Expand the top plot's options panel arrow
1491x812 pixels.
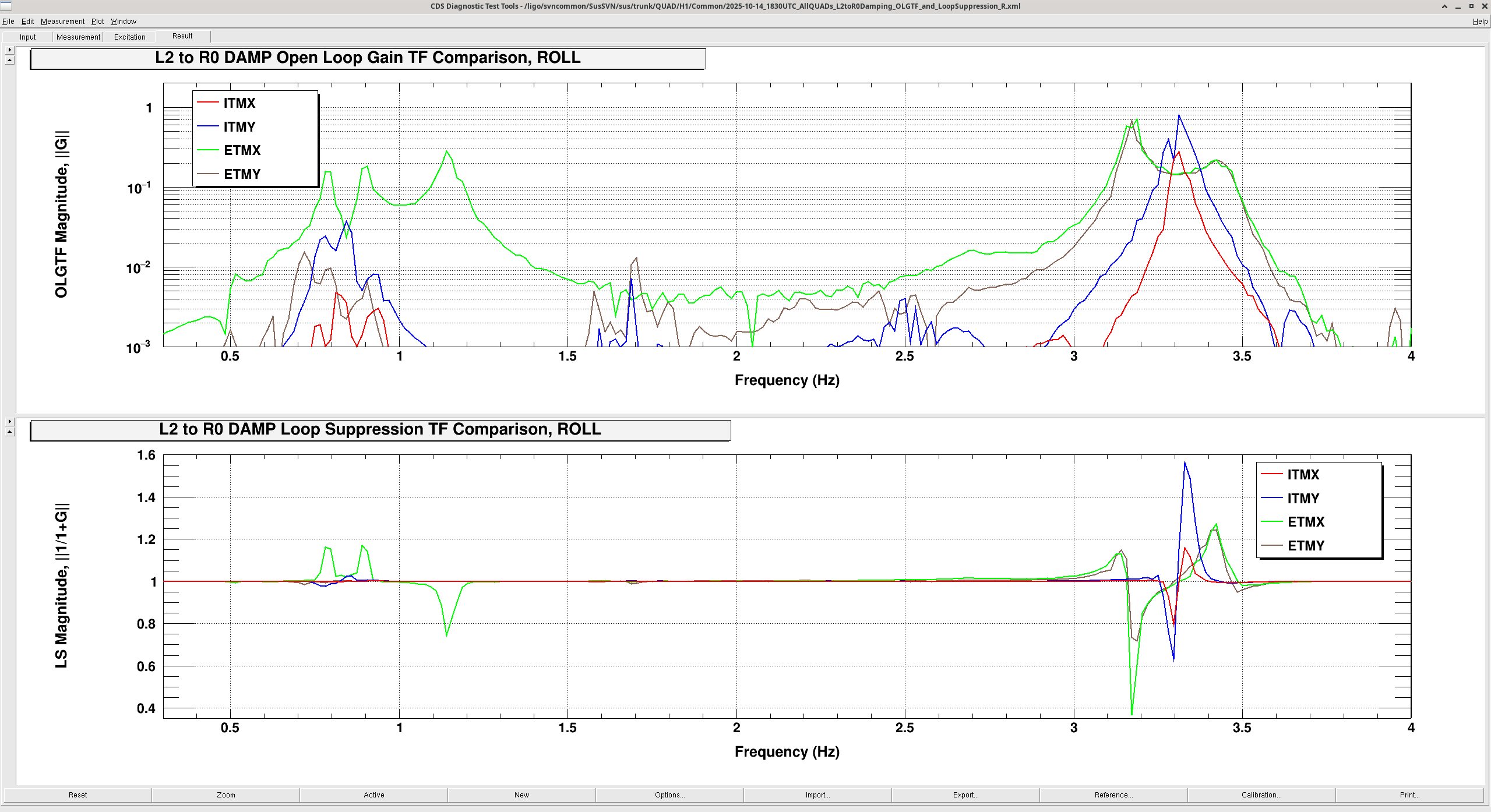pyautogui.click(x=9, y=50)
